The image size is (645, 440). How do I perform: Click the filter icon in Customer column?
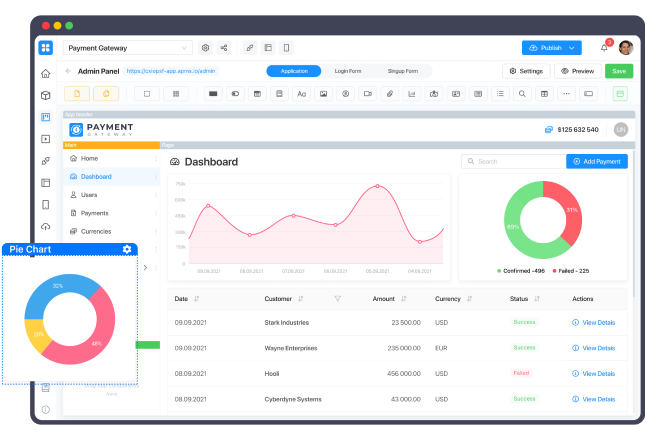[x=337, y=298]
